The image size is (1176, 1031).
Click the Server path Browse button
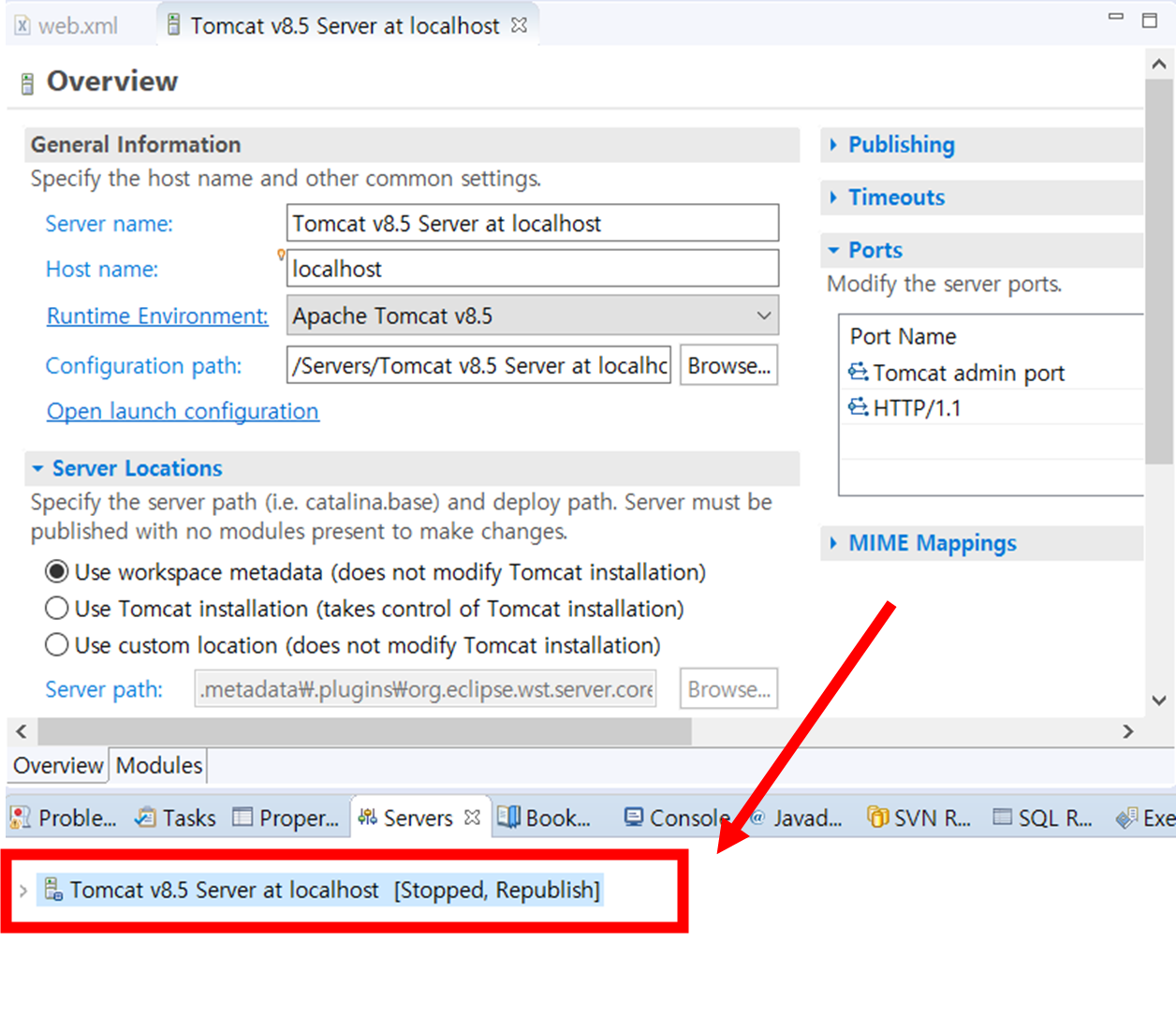[728, 689]
